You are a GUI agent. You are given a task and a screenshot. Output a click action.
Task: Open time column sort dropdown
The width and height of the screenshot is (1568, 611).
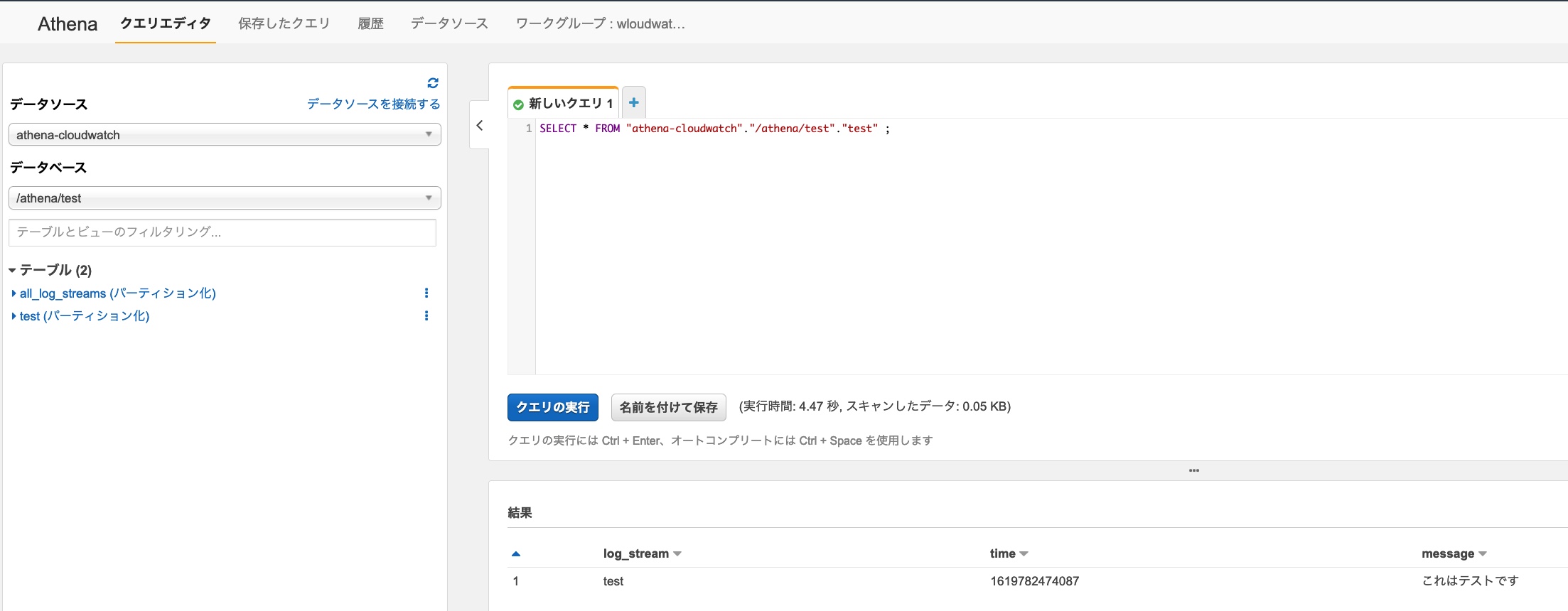click(1024, 554)
